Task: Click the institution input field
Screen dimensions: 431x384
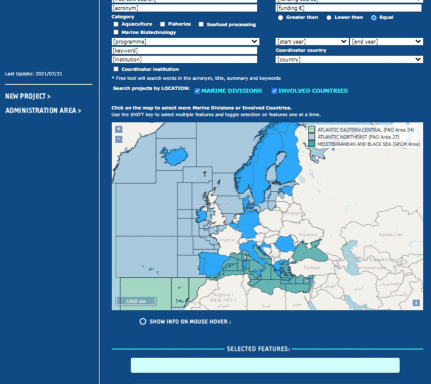Action: (x=184, y=59)
